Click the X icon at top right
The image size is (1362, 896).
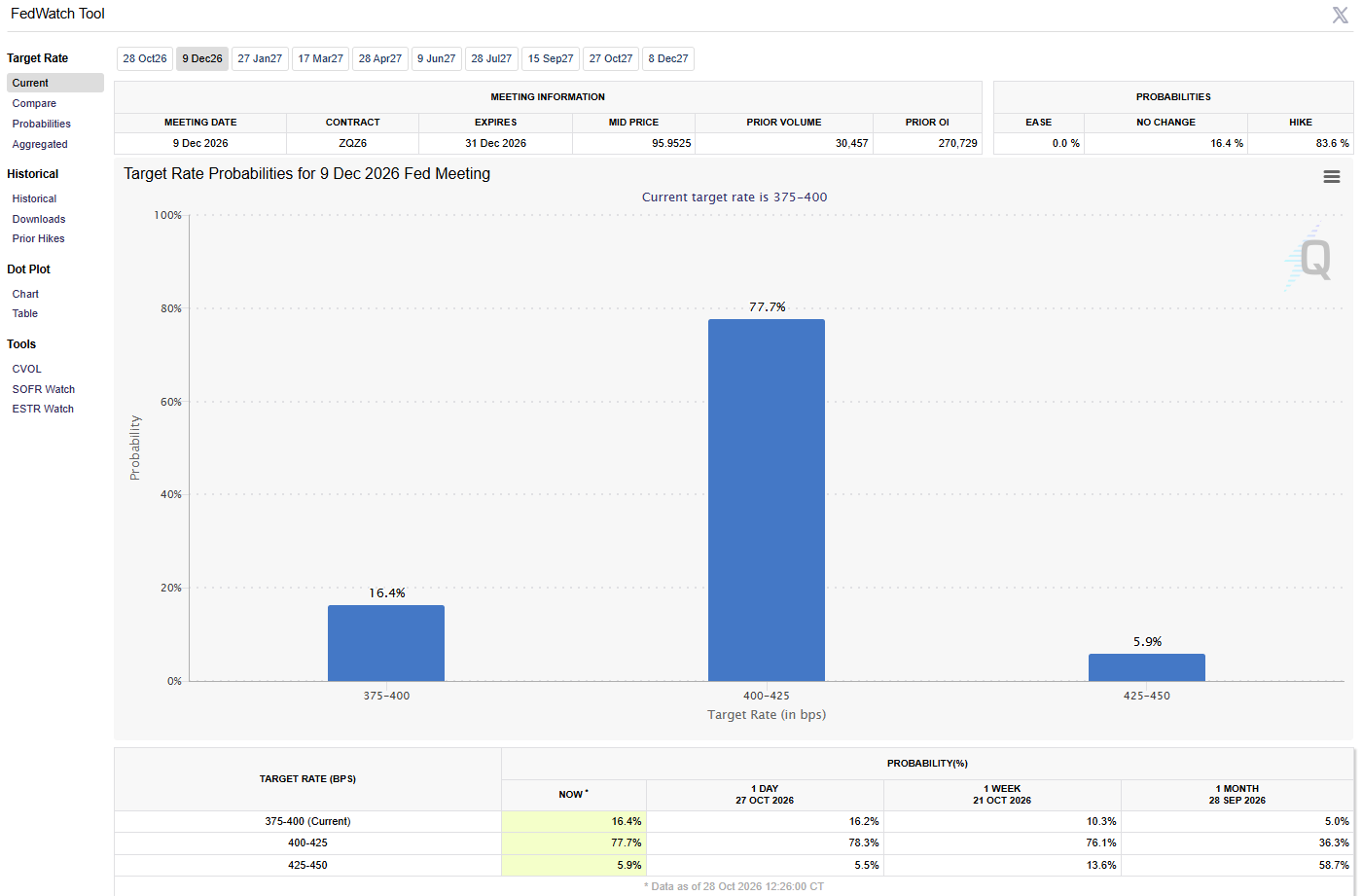tap(1340, 15)
